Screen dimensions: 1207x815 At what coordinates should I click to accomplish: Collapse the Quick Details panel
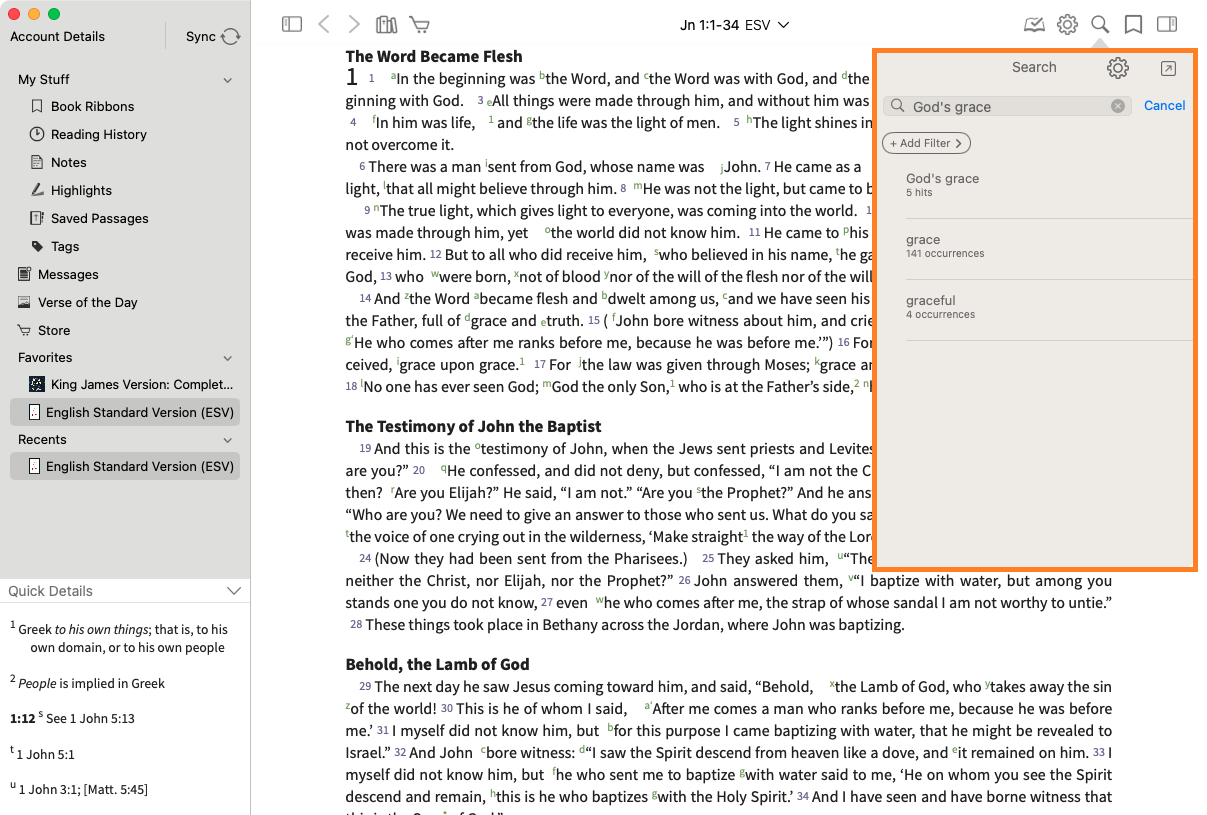click(x=234, y=591)
